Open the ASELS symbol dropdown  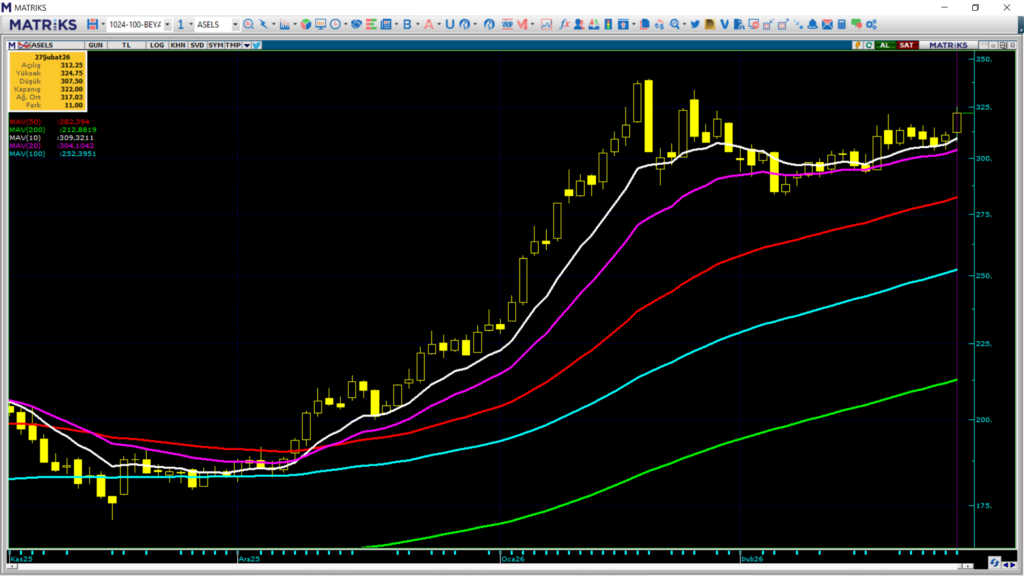click(x=235, y=24)
